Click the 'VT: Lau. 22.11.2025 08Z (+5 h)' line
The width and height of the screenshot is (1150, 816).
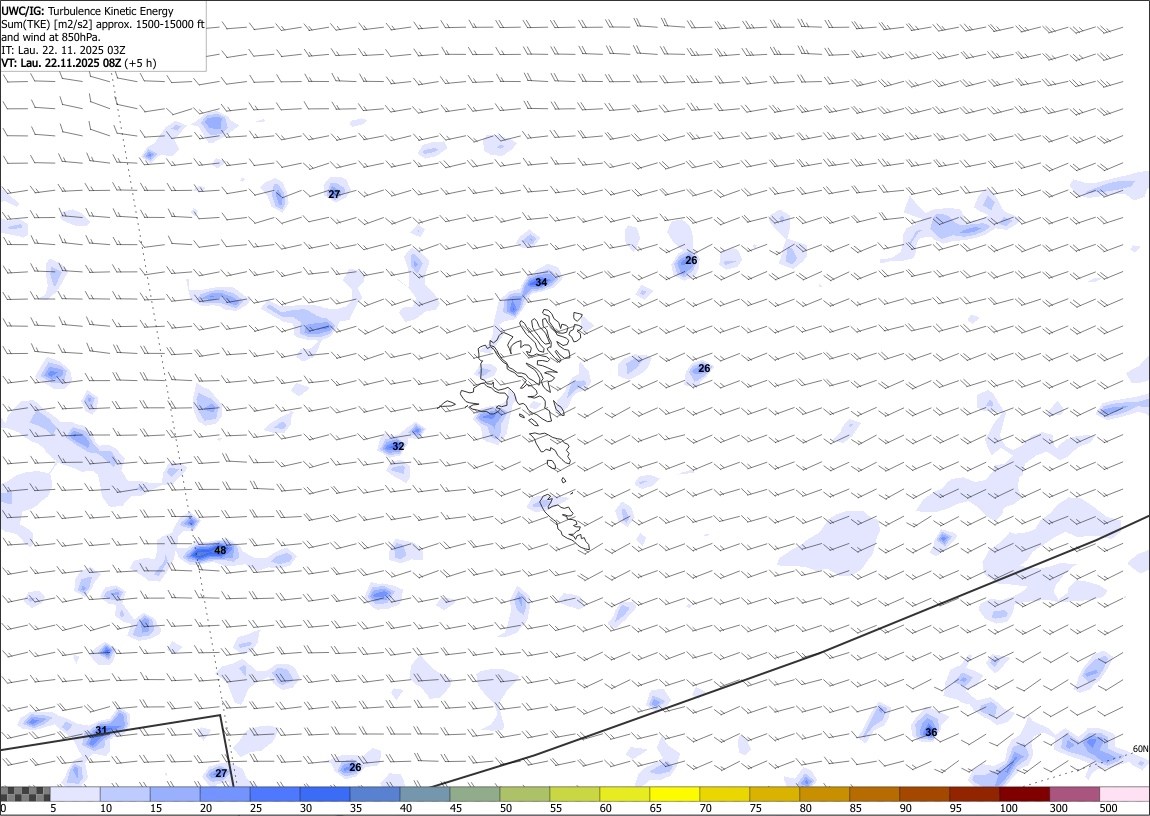tap(78, 63)
